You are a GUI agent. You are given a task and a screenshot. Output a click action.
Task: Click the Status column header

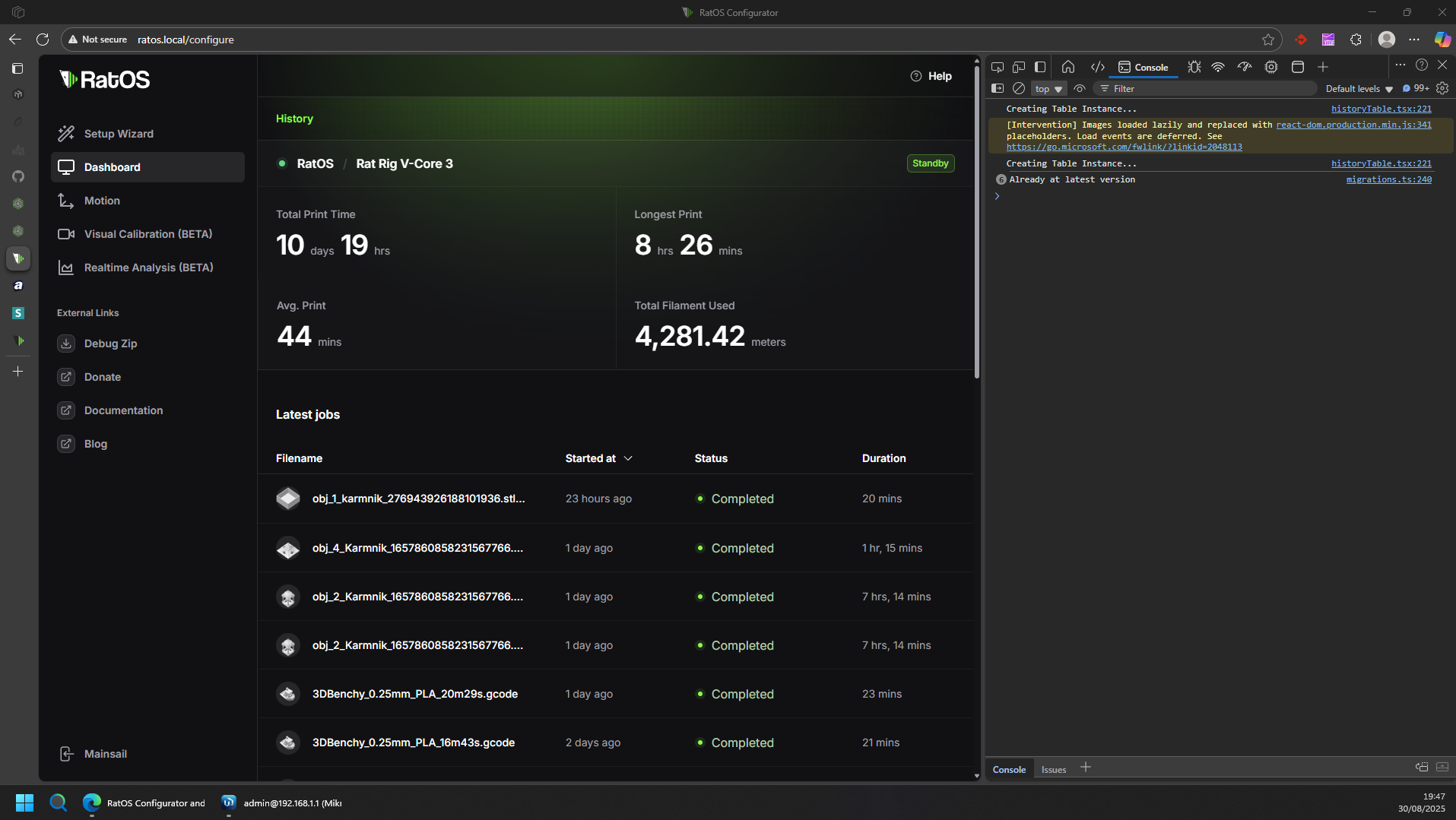pos(711,458)
